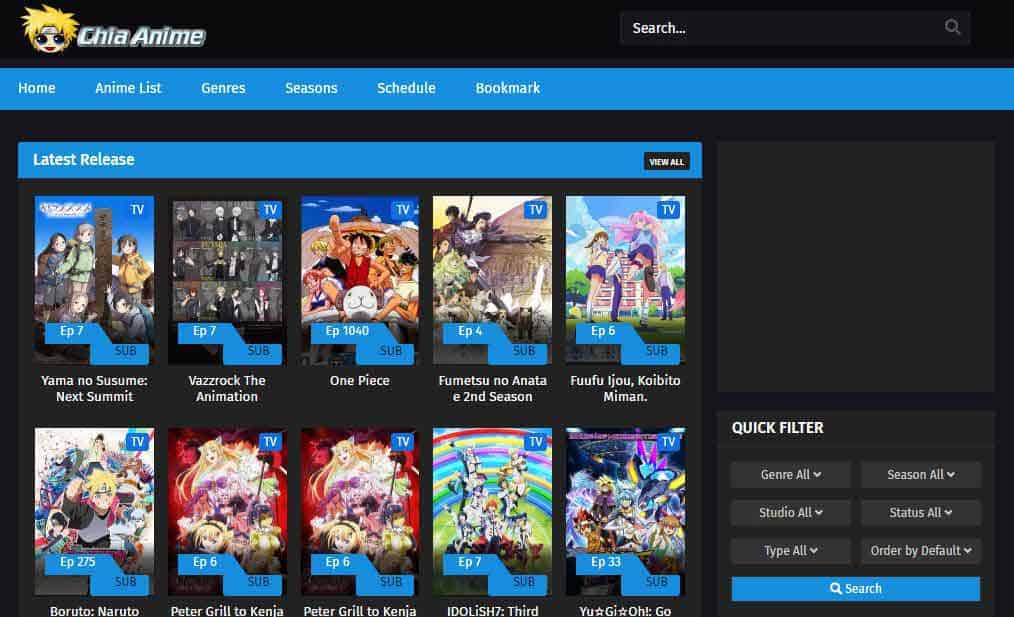Open the IDOLiSH7: Third title link

(493, 611)
